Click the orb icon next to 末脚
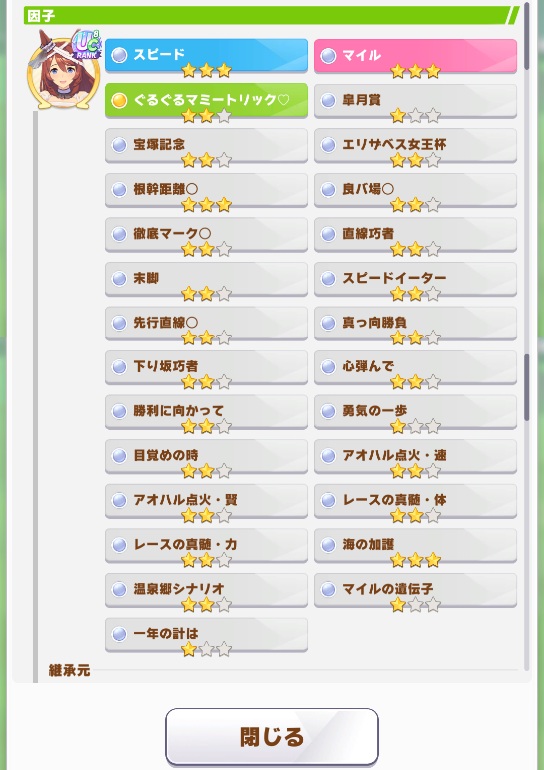The image size is (544, 770). (x=119, y=278)
